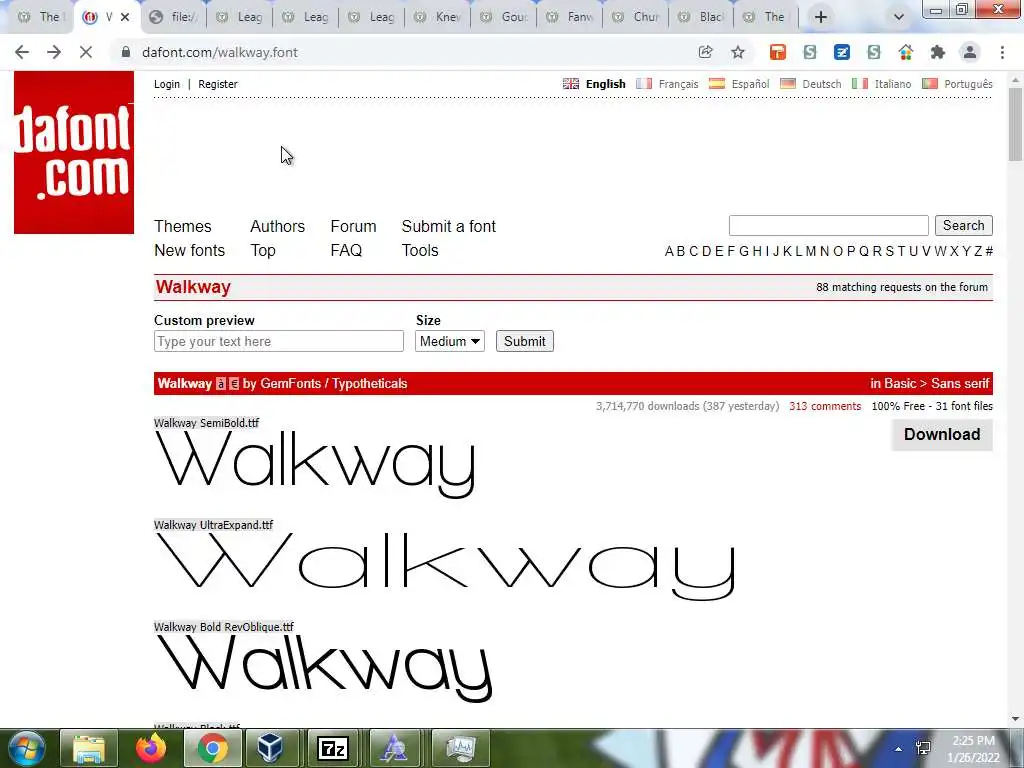This screenshot has height=768, width=1024.
Task: Click the Login link
Action: point(167,84)
